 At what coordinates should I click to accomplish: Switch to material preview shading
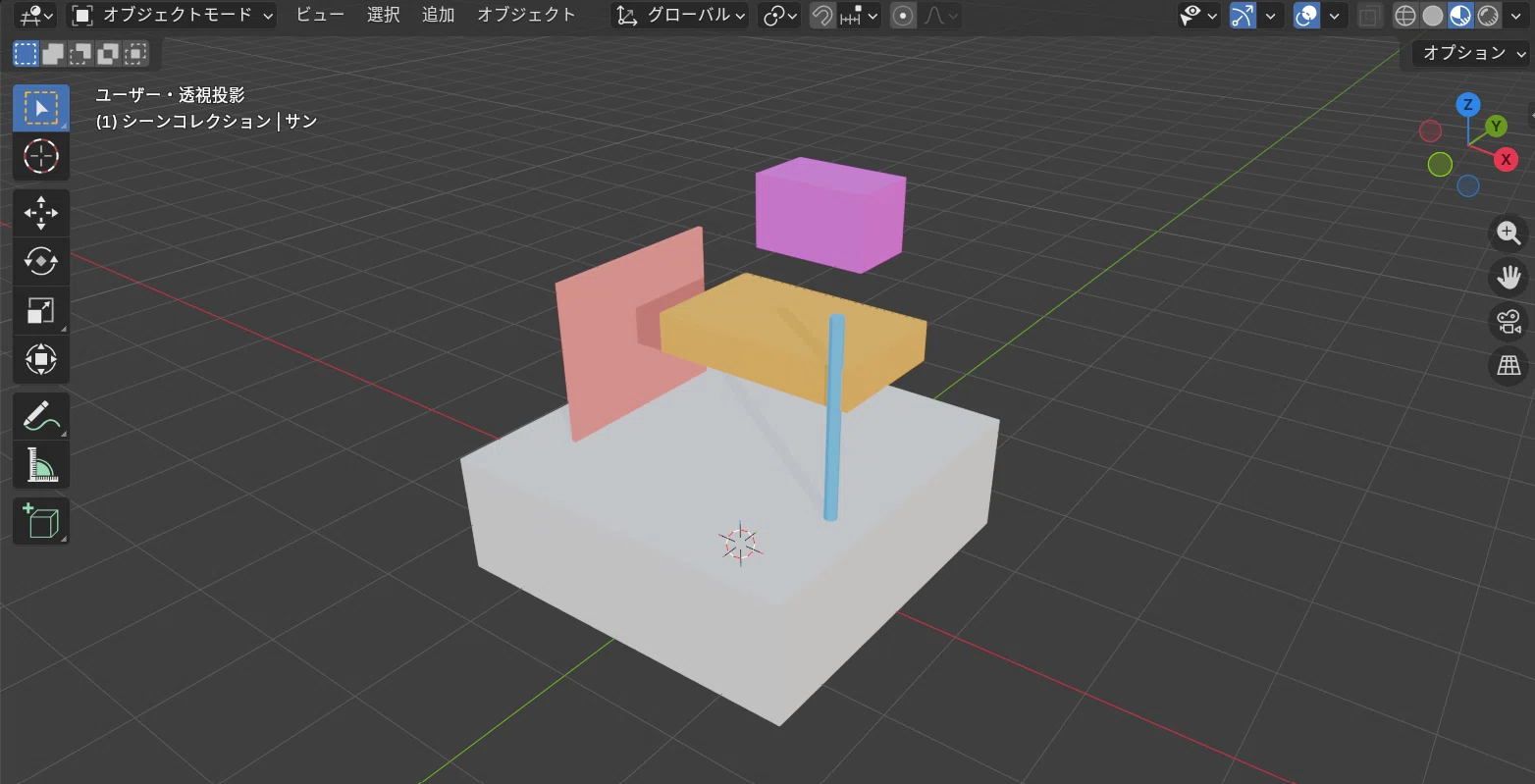coord(1460,16)
